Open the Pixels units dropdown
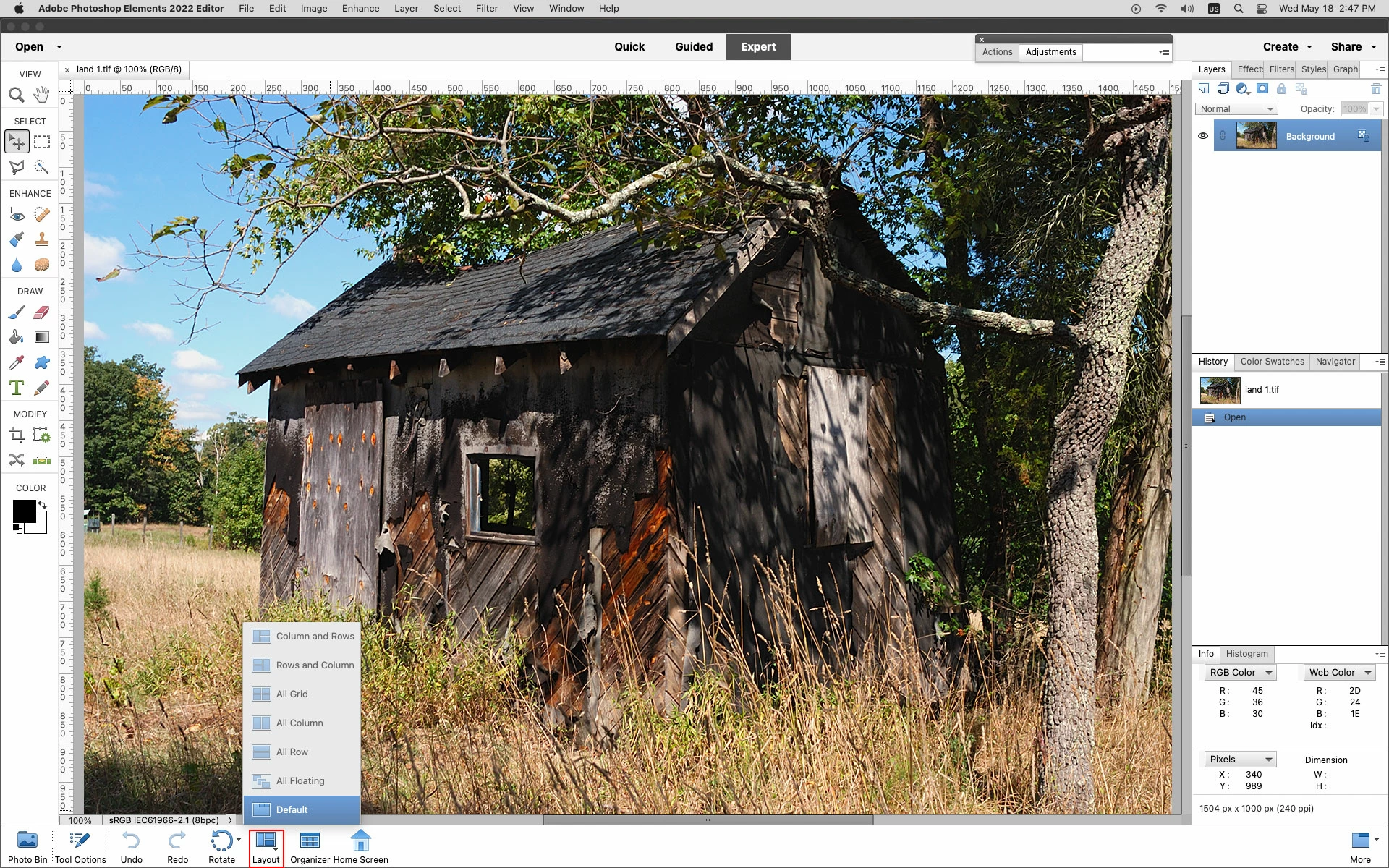The width and height of the screenshot is (1389, 868). pos(1240,759)
